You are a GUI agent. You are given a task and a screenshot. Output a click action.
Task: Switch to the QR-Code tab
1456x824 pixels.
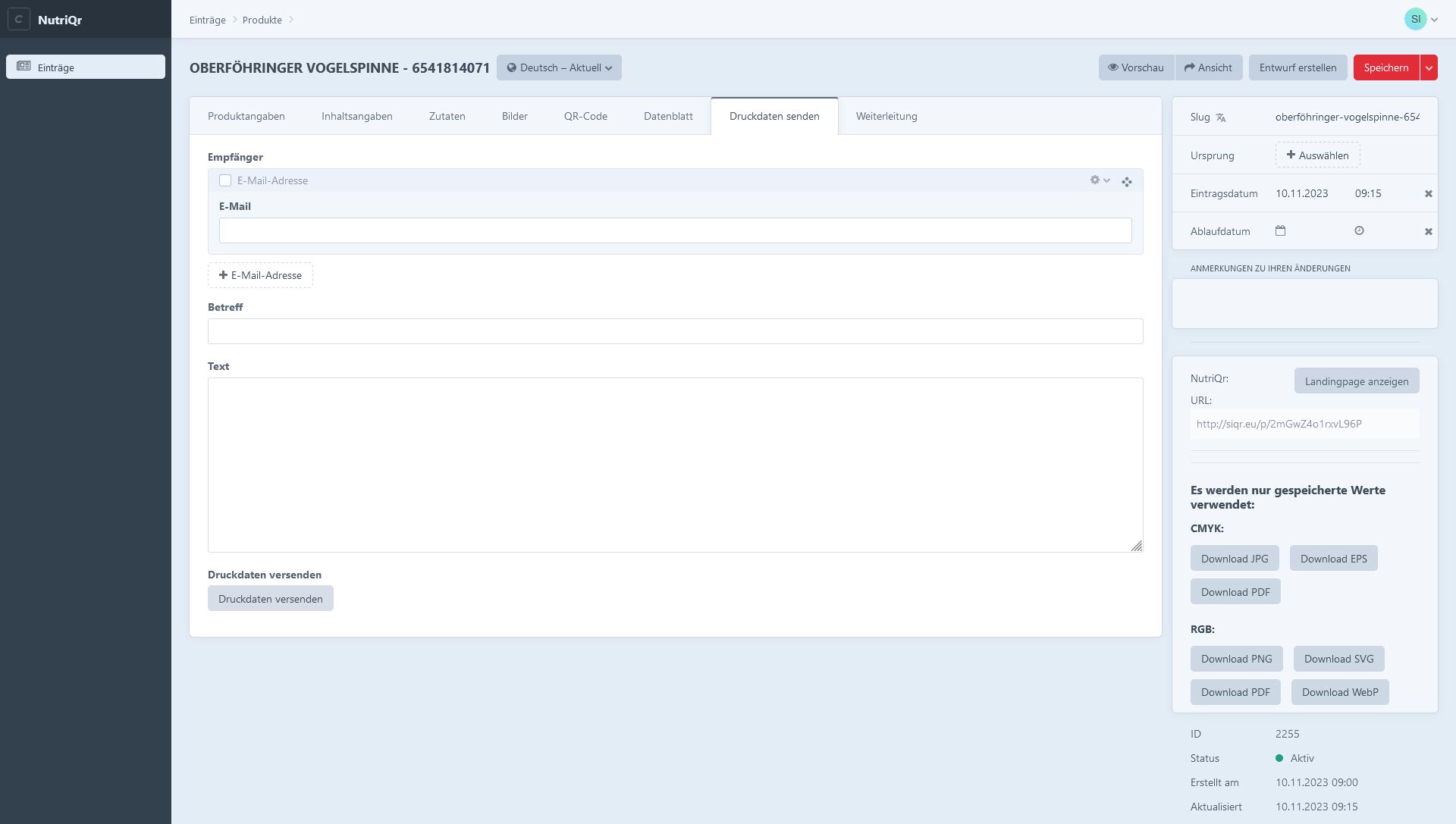pyautogui.click(x=585, y=117)
